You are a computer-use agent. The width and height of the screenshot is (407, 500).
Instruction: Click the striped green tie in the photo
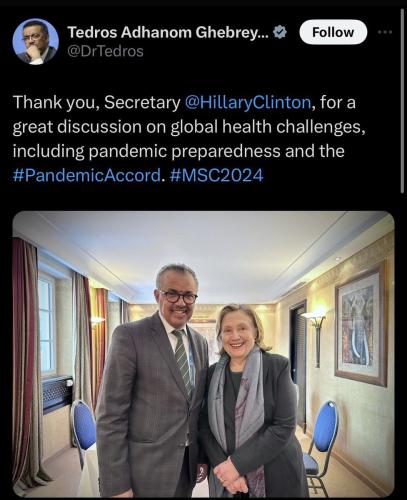[183, 362]
